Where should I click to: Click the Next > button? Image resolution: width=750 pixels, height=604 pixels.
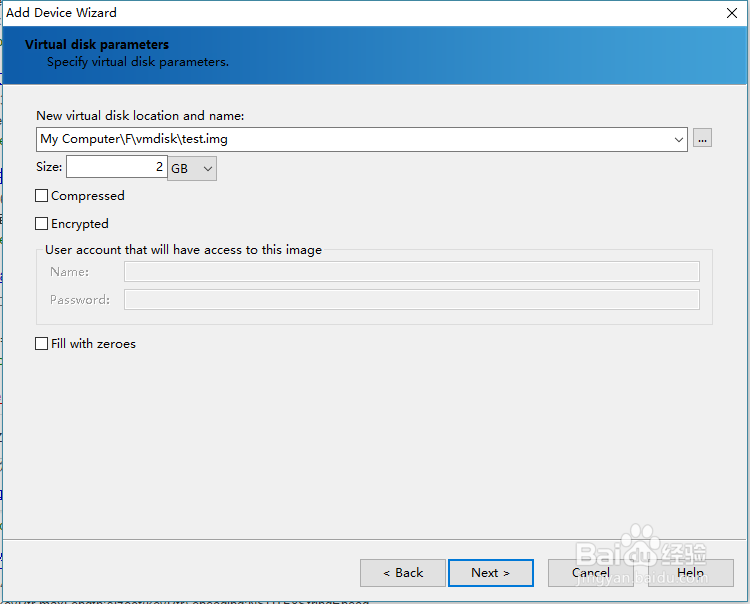[x=490, y=573]
